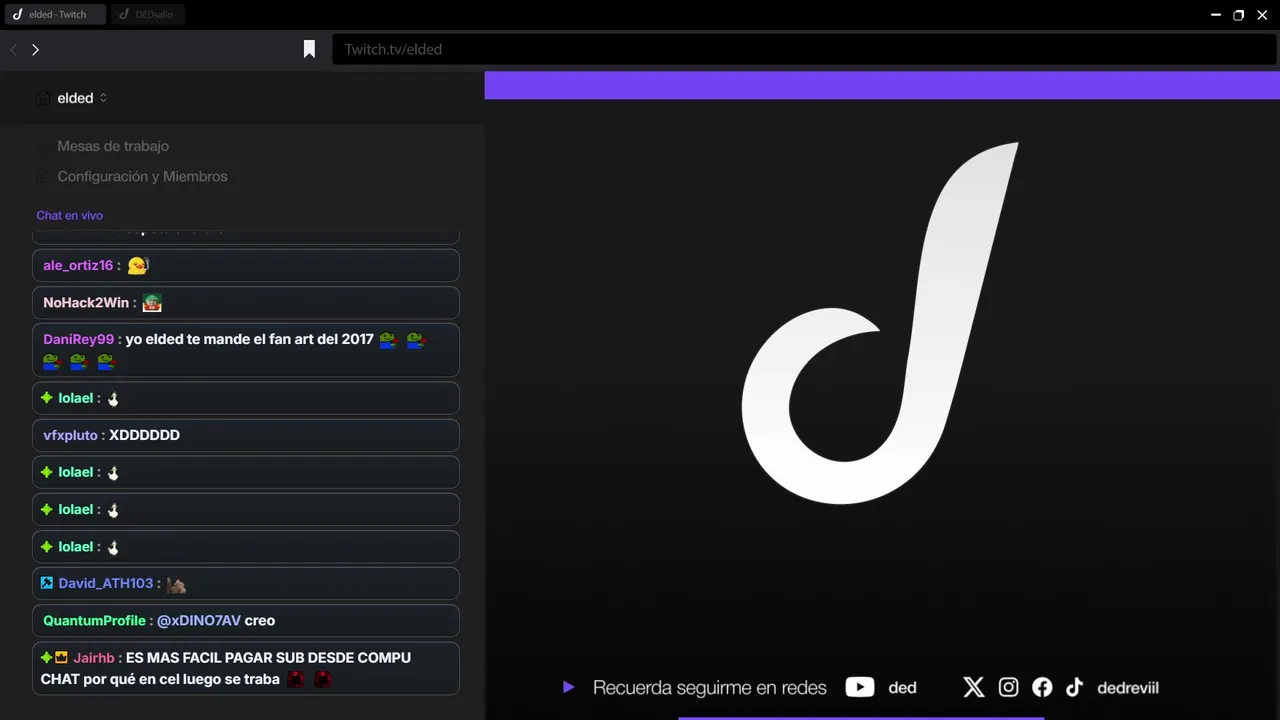Click the yellow badge beside Jairhb
The height and width of the screenshot is (720, 1280).
61,657
